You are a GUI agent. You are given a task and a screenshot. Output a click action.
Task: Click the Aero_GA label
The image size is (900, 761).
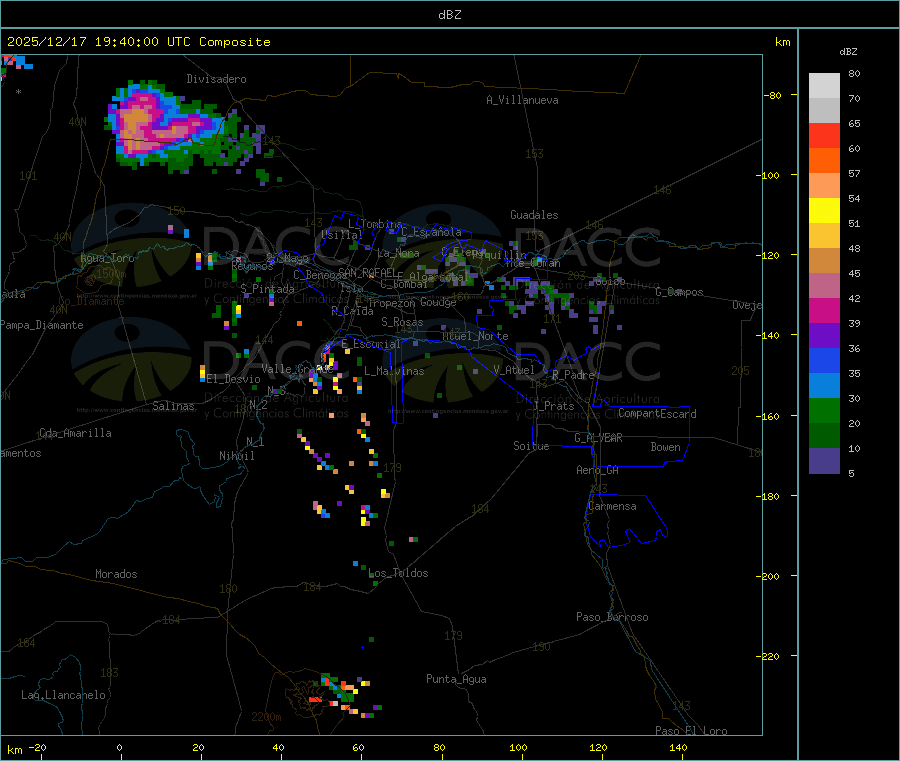598,470
